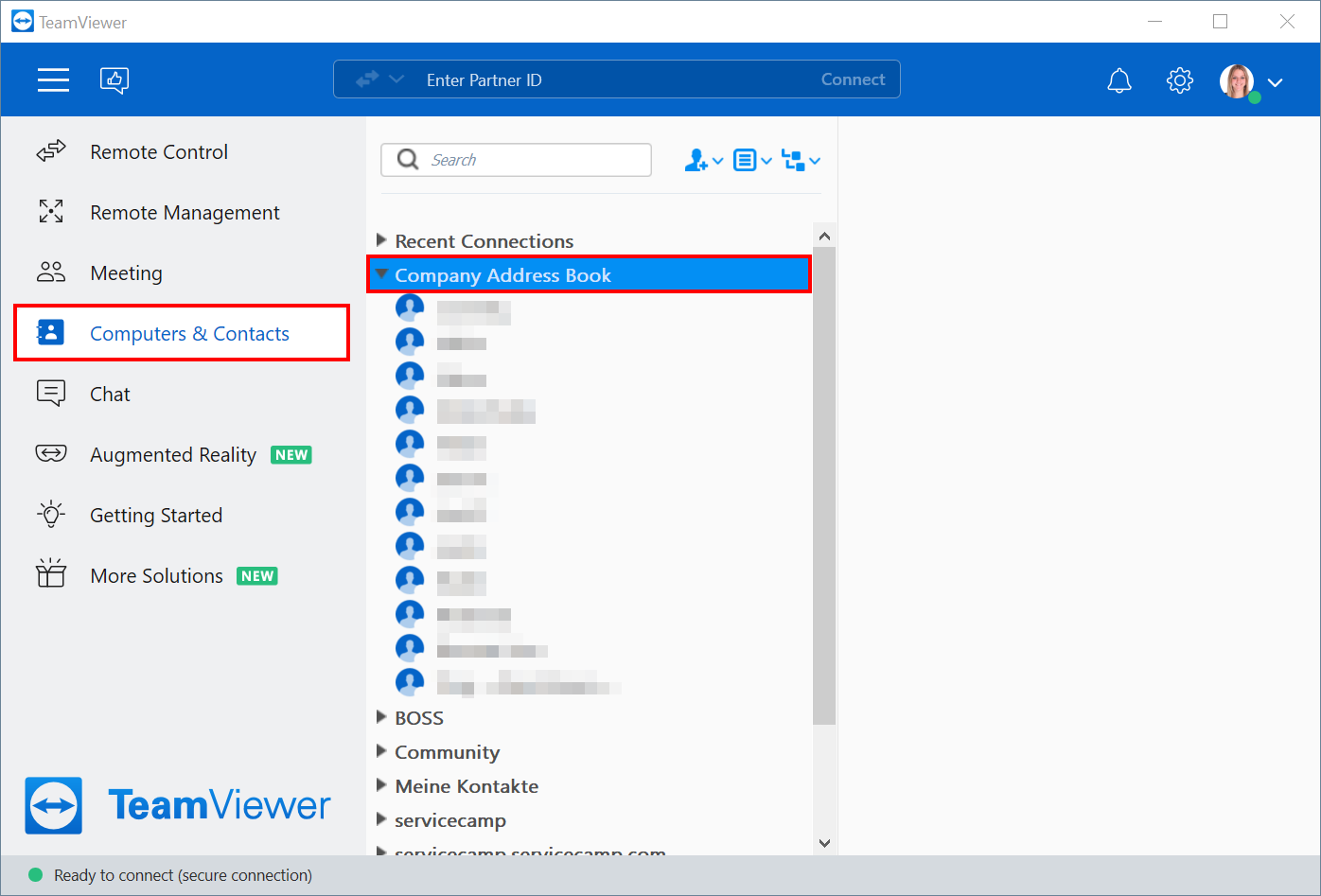1321x896 pixels.
Task: Expand the BOSS group
Action: point(381,717)
